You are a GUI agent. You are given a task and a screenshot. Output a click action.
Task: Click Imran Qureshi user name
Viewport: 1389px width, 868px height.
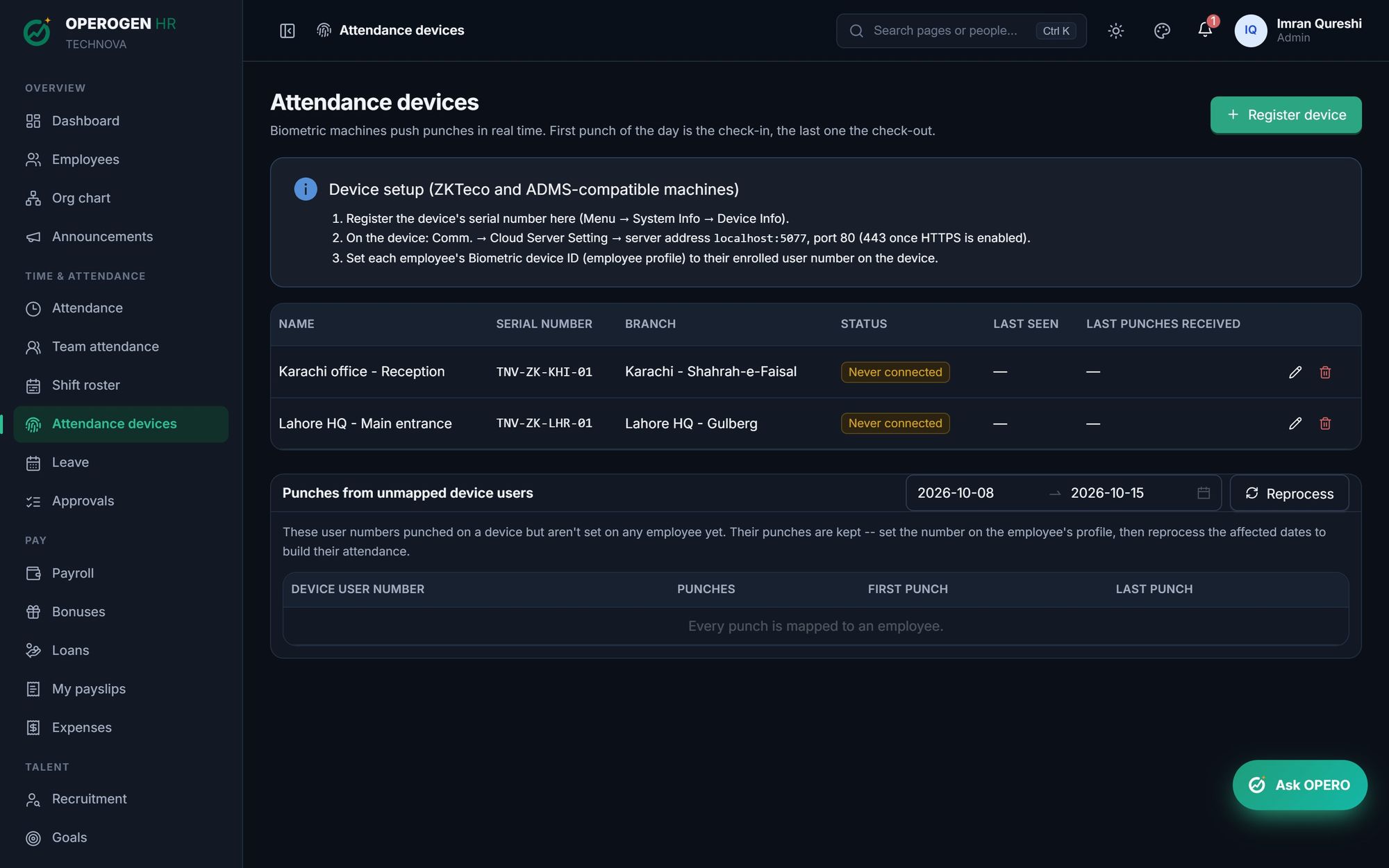click(1318, 23)
